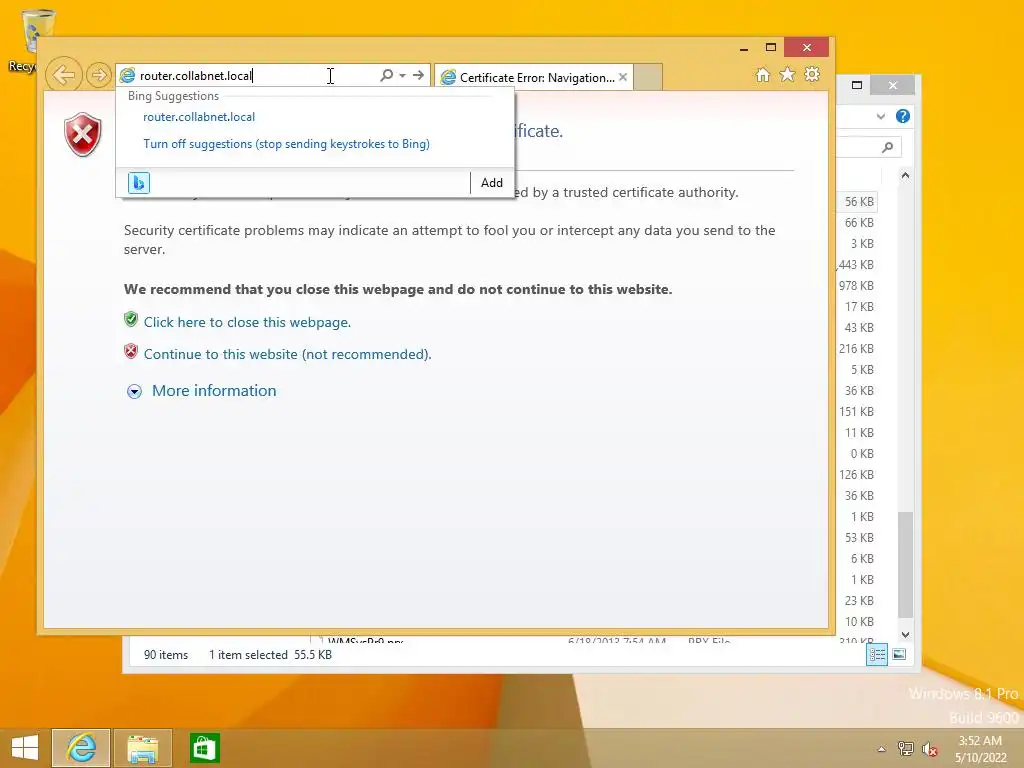
Task: Expand More information section arrow
Action: pos(135,391)
